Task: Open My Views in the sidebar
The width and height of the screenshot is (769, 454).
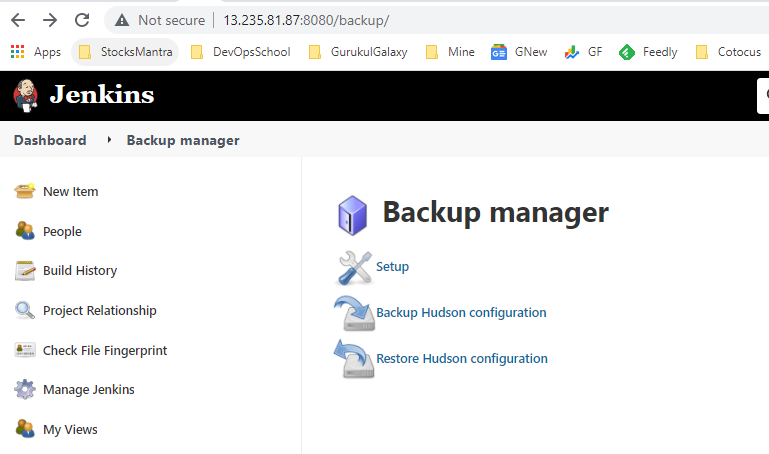Action: click(x=70, y=429)
